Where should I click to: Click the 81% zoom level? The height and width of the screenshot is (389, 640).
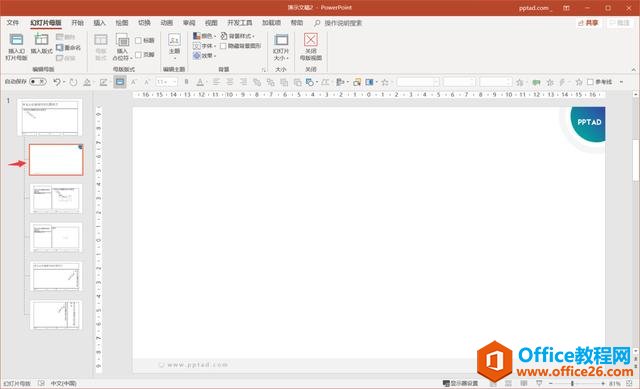pos(614,383)
